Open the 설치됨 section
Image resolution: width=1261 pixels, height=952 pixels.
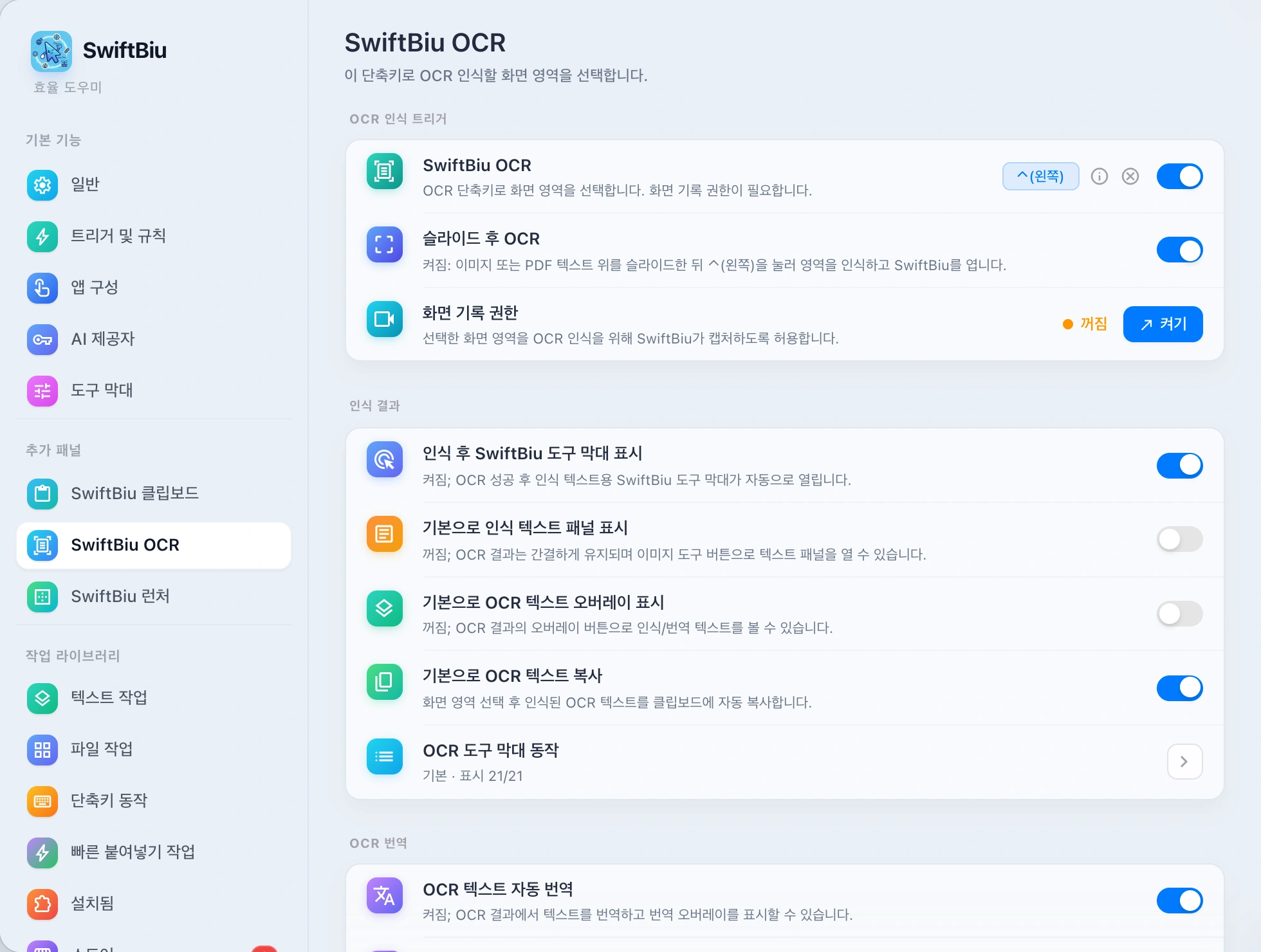[x=154, y=904]
